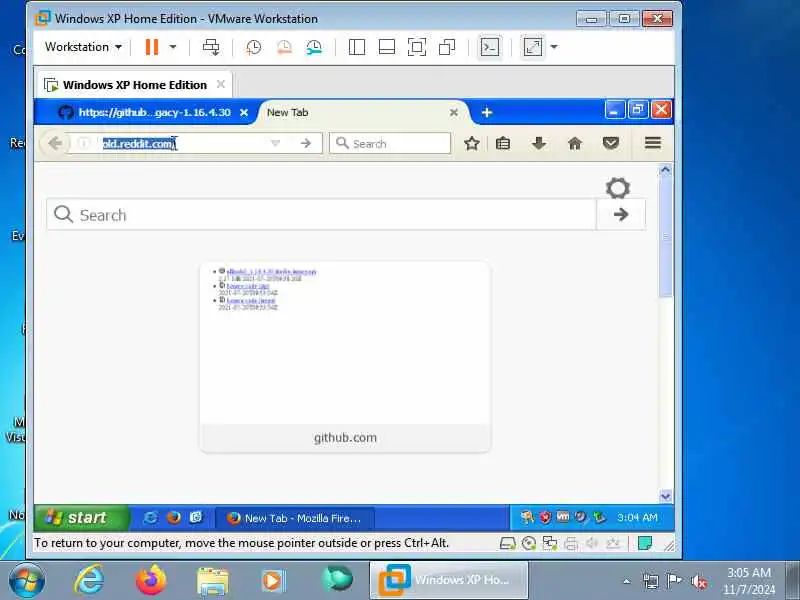Open Windows Explorer folder on the taskbar
This screenshot has width=800, height=600.
213,582
